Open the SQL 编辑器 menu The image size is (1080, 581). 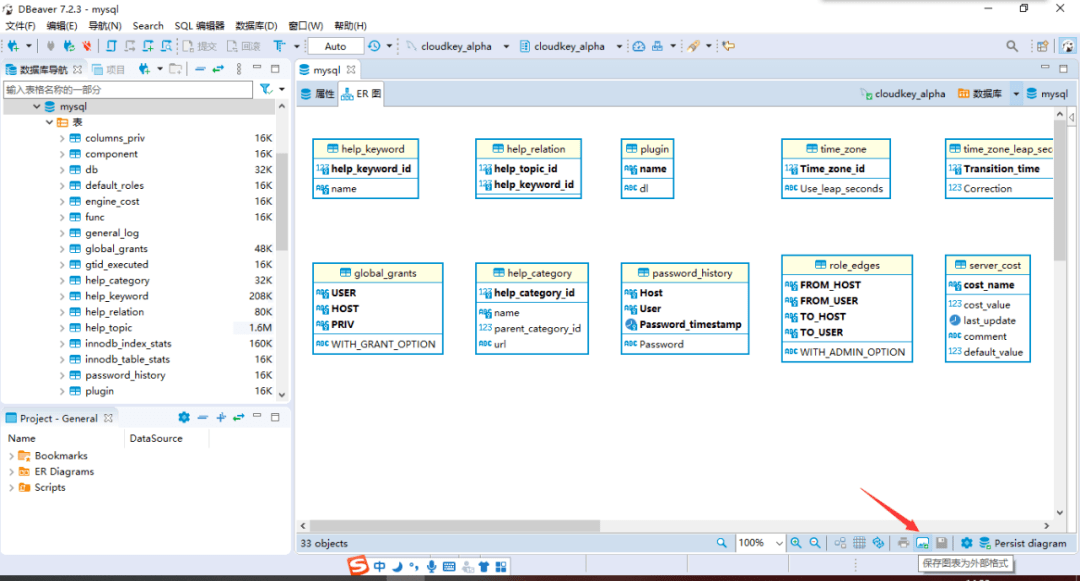pos(199,25)
